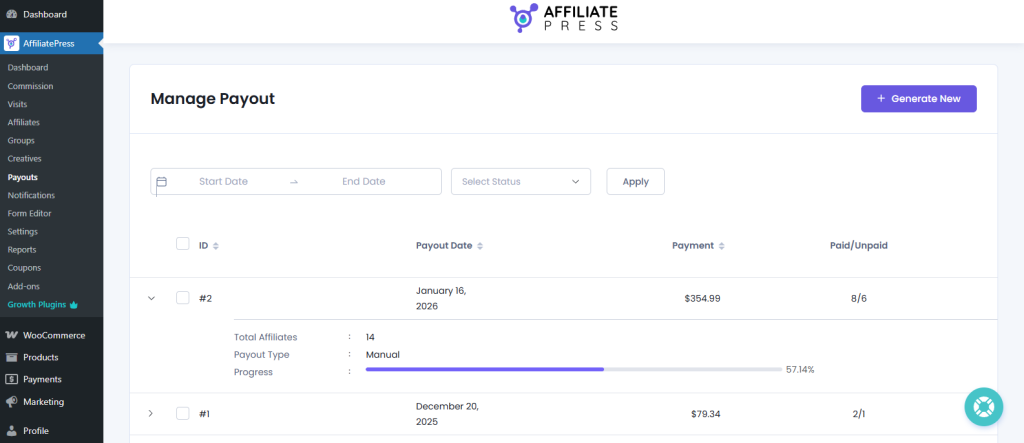The height and width of the screenshot is (443, 1024).
Task: Click the Manual payout type value
Action: click(x=383, y=355)
